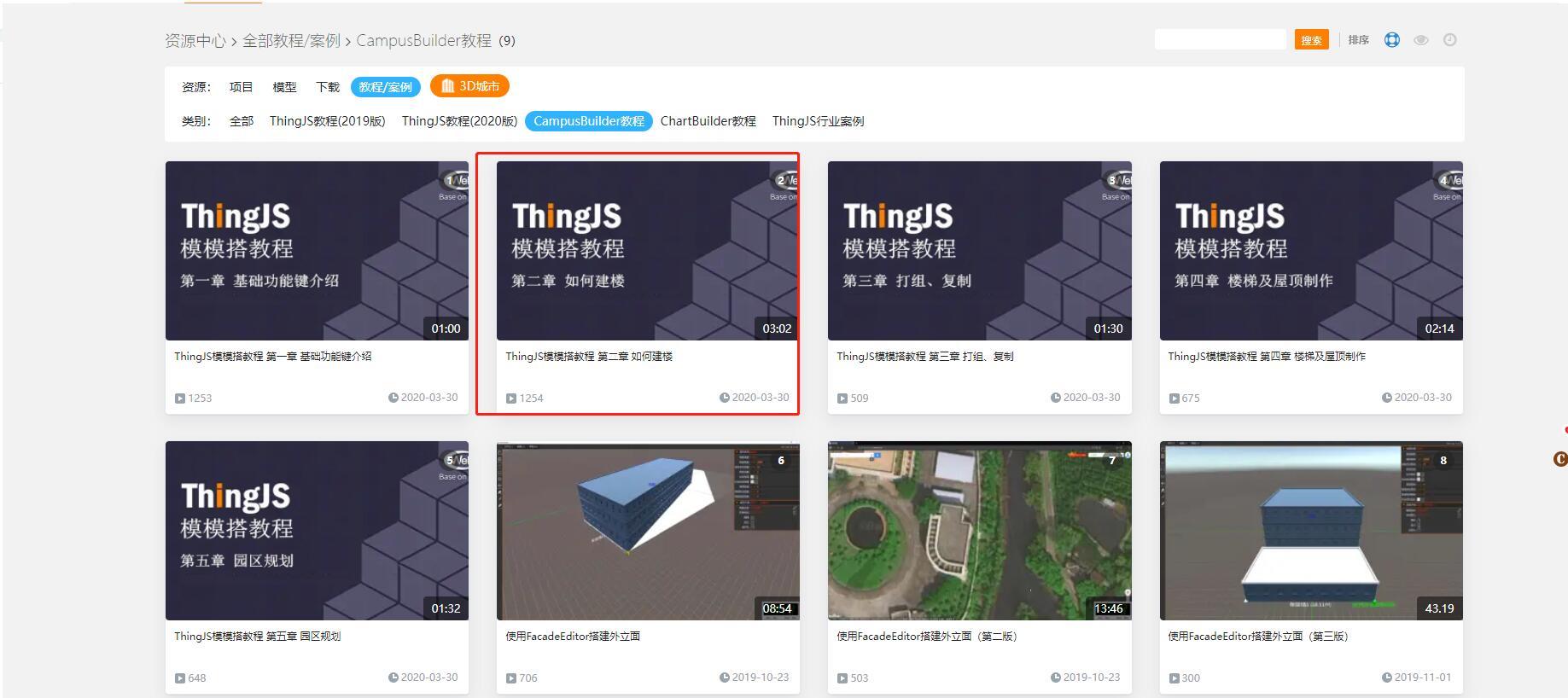Viewport: 1568px width, 698px height.
Task: Select the 下载 resource filter
Action: (328, 87)
